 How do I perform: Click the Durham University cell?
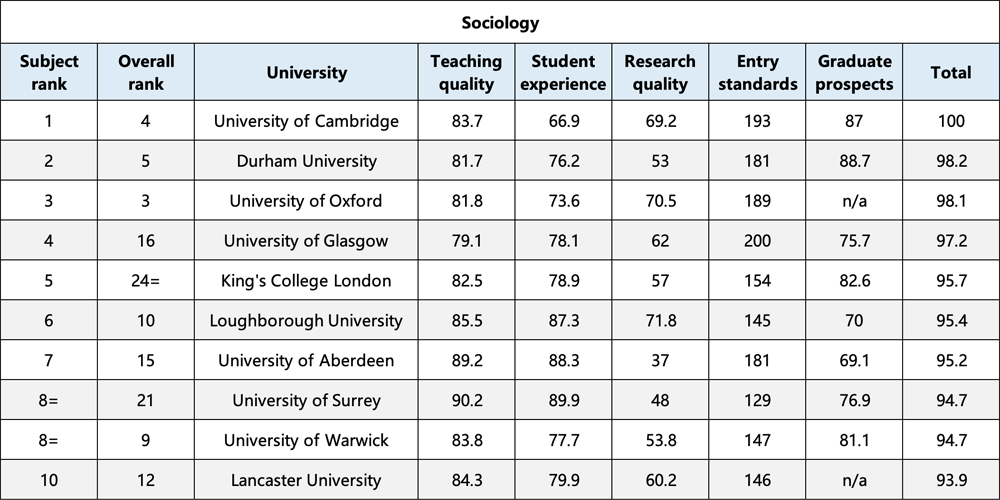(x=306, y=161)
